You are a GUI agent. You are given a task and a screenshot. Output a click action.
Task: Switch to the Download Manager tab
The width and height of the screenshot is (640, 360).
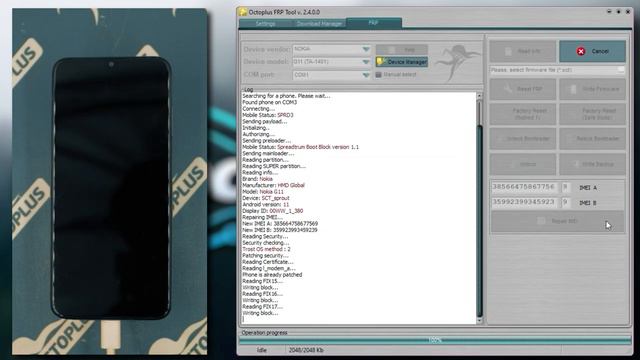pos(319,24)
